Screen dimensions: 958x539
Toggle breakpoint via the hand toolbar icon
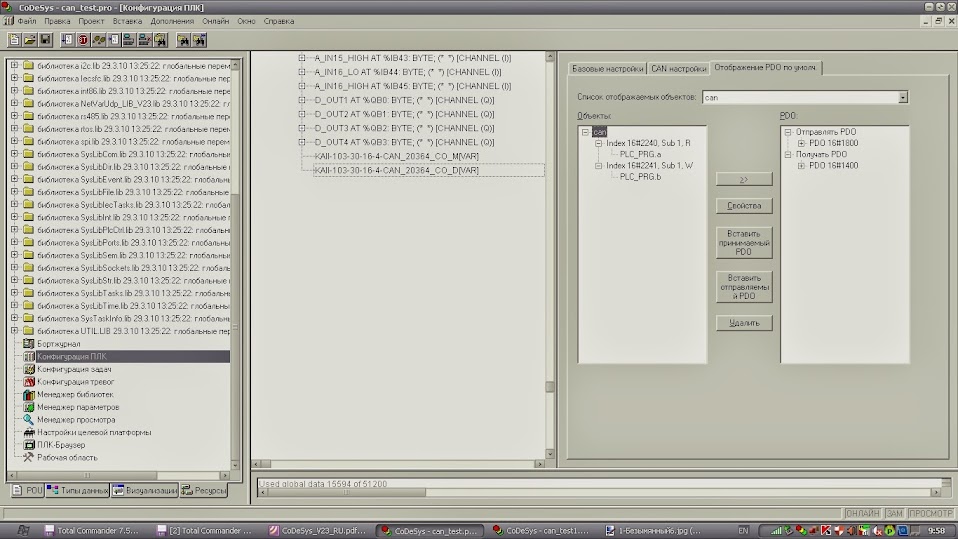[x=98, y=40]
